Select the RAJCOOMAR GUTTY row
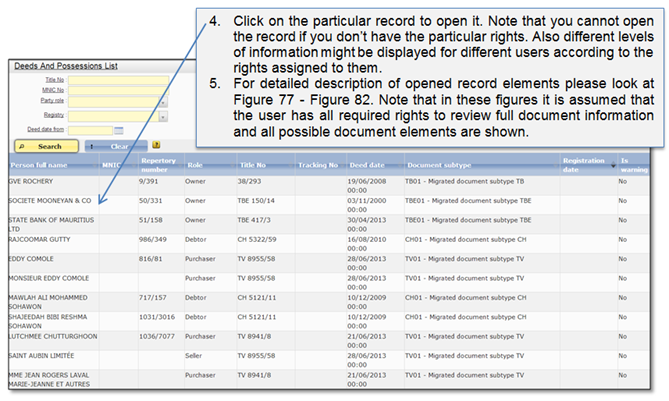The image size is (669, 401). click(38, 240)
